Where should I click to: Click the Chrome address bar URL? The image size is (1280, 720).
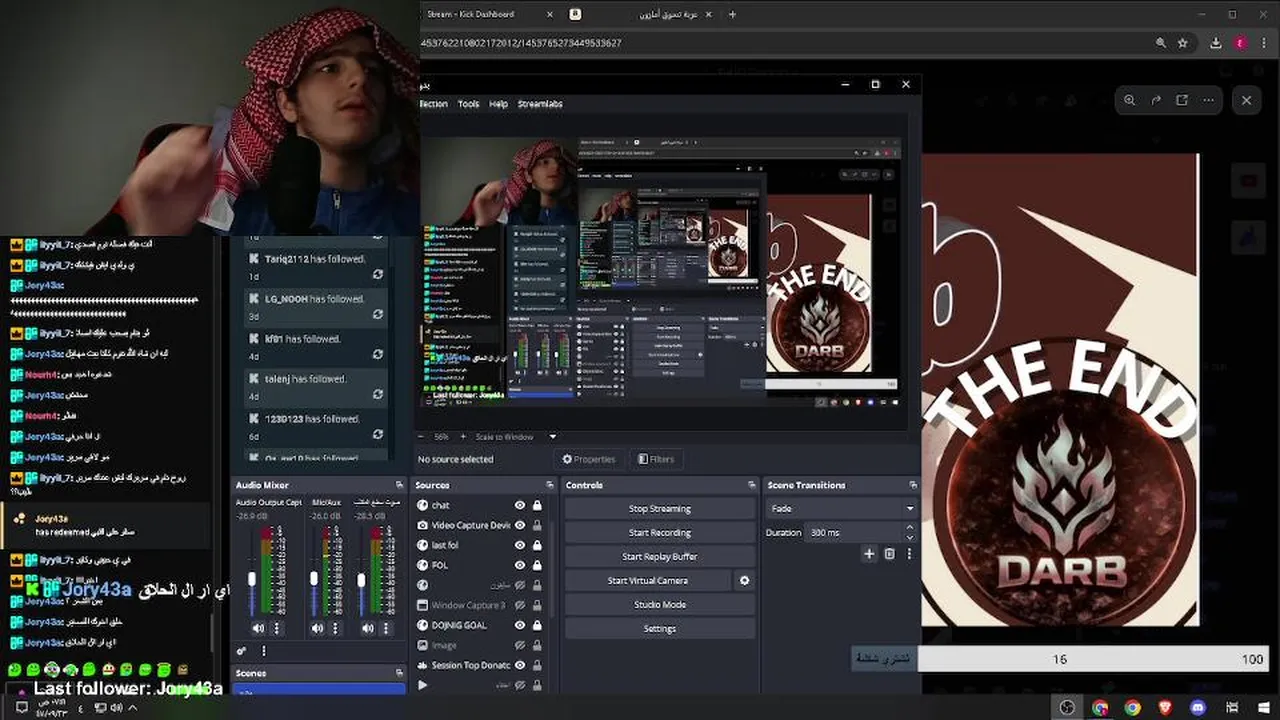click(x=521, y=43)
